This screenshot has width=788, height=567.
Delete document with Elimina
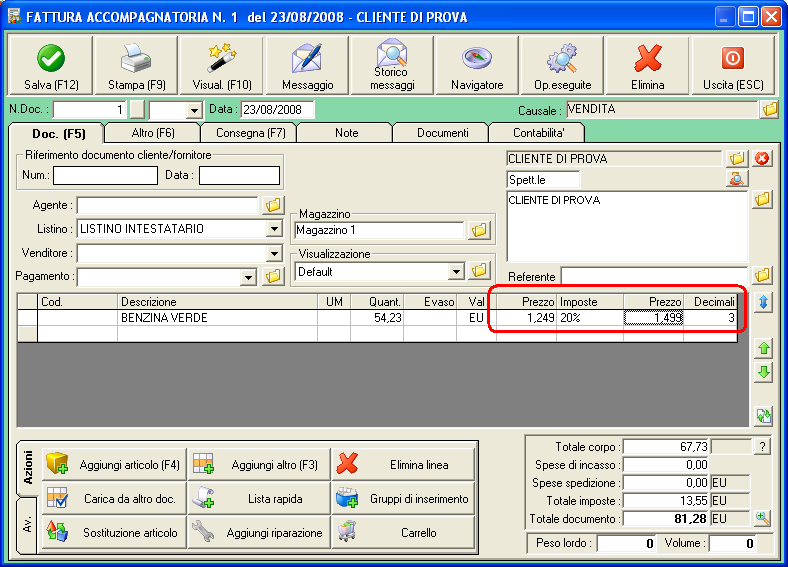click(x=647, y=65)
